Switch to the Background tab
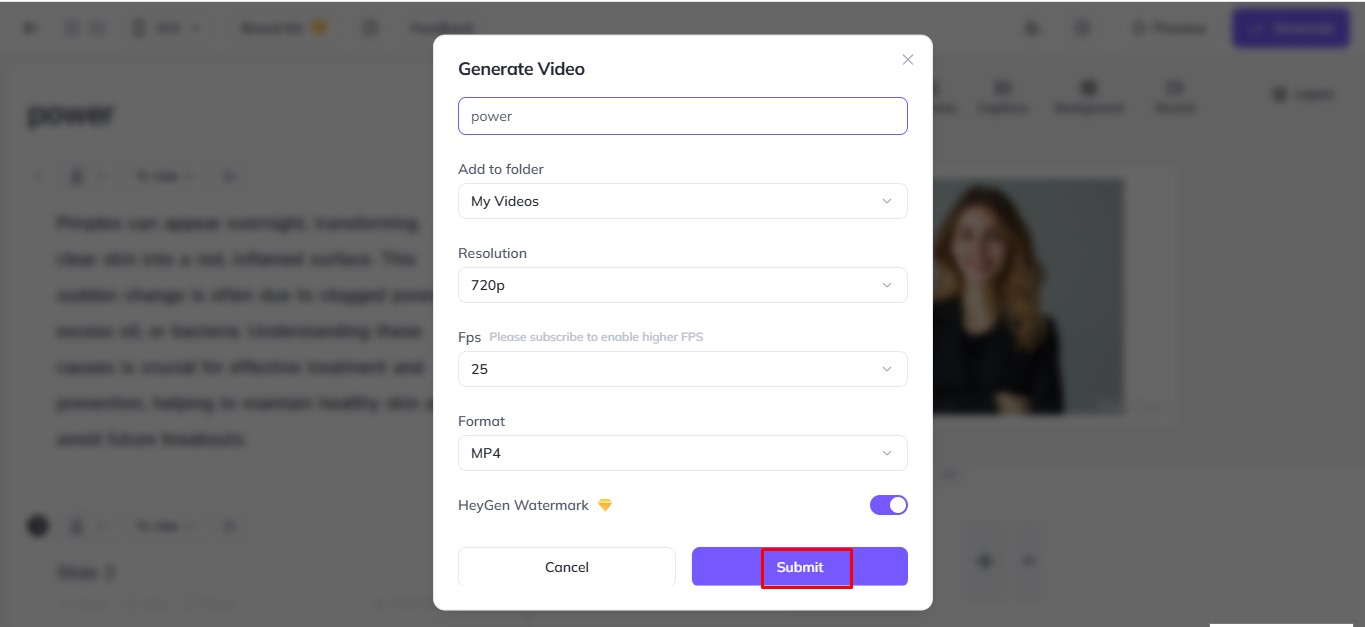 pos(1088,97)
